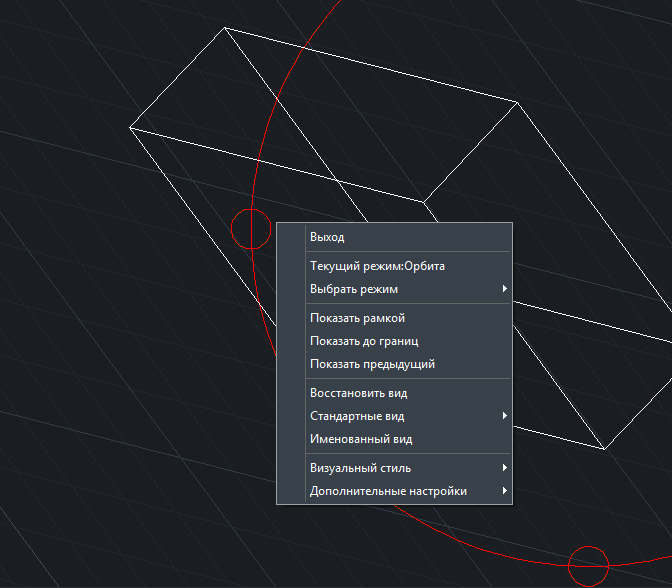The height and width of the screenshot is (588, 672).
Task: Expand arrow beside Визуальный стиль
Action: 505,468
